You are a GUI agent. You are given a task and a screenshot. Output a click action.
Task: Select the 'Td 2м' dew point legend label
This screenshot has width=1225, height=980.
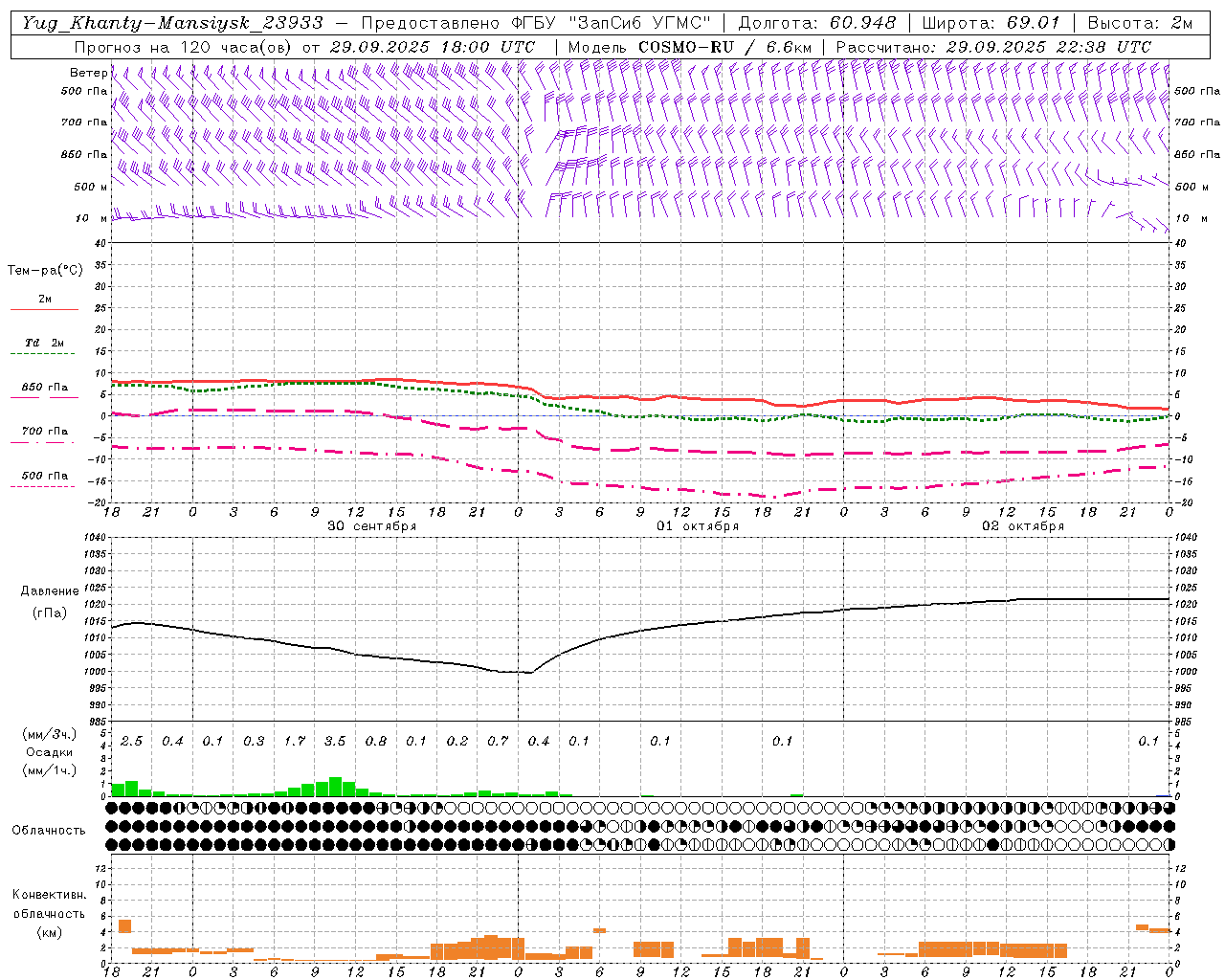(45, 343)
